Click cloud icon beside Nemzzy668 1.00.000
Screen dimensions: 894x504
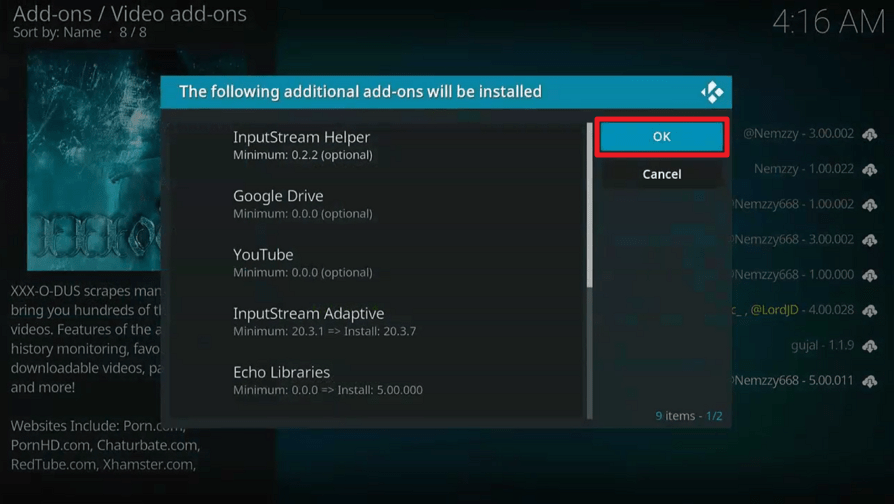[869, 275]
